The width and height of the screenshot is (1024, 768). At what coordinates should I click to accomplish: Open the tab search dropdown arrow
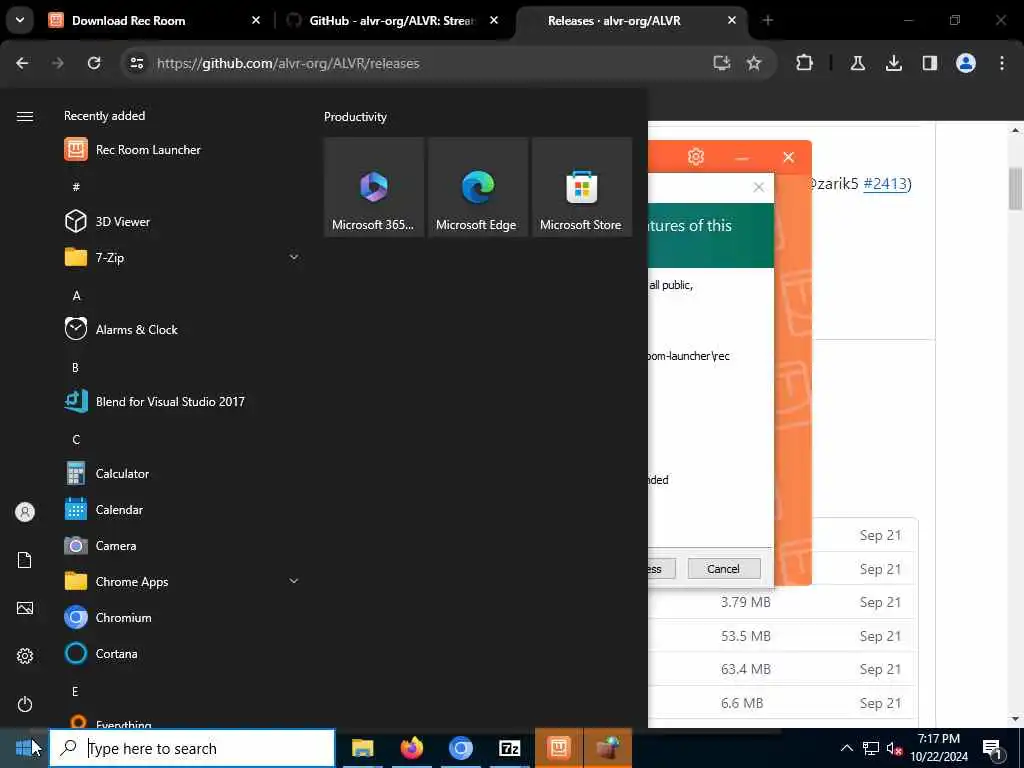[x=20, y=20]
